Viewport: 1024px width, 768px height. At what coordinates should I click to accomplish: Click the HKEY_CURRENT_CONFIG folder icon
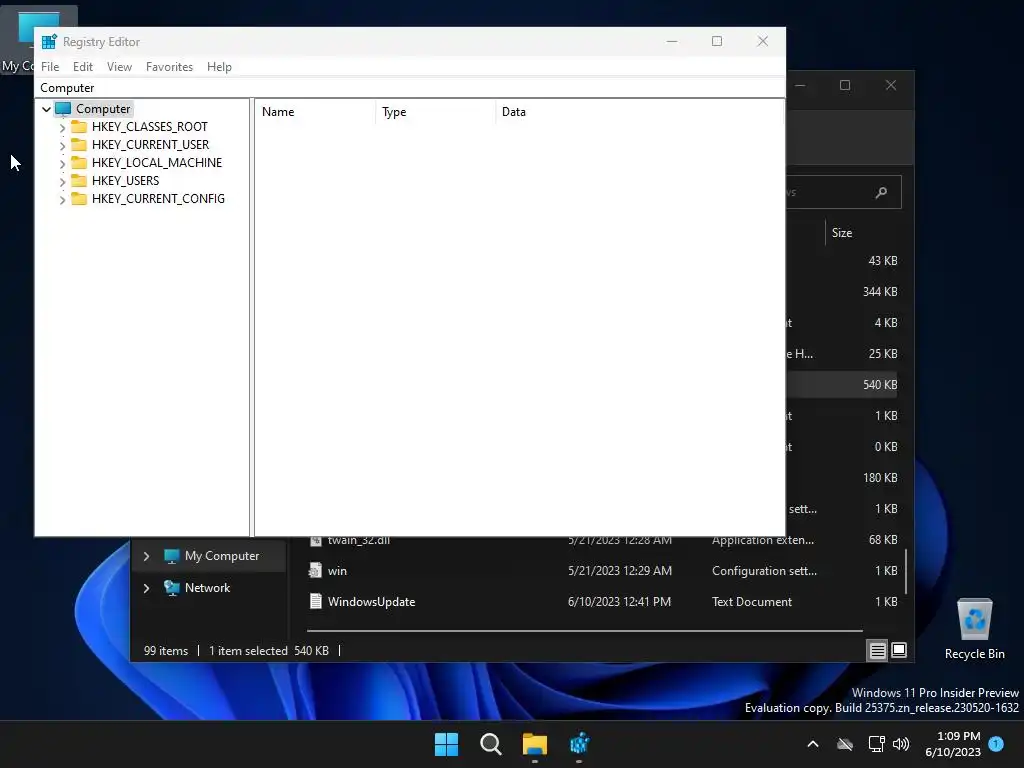[x=79, y=198]
